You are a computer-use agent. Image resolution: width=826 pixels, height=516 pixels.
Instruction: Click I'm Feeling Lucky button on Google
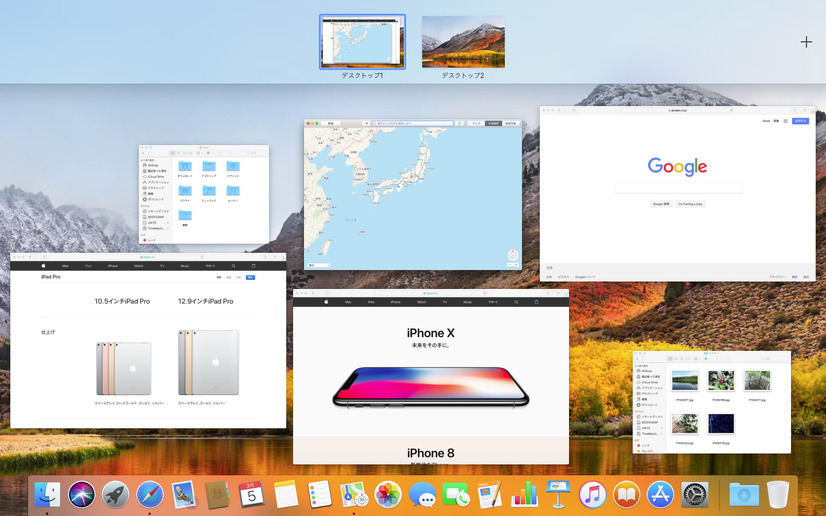tap(690, 204)
